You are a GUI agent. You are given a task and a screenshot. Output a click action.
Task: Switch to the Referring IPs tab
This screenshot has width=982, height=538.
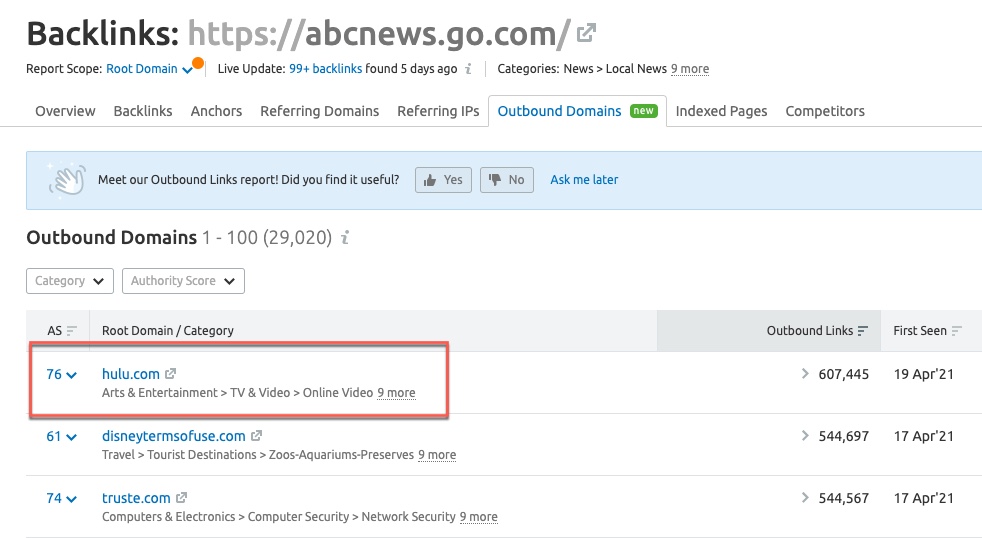click(x=438, y=111)
